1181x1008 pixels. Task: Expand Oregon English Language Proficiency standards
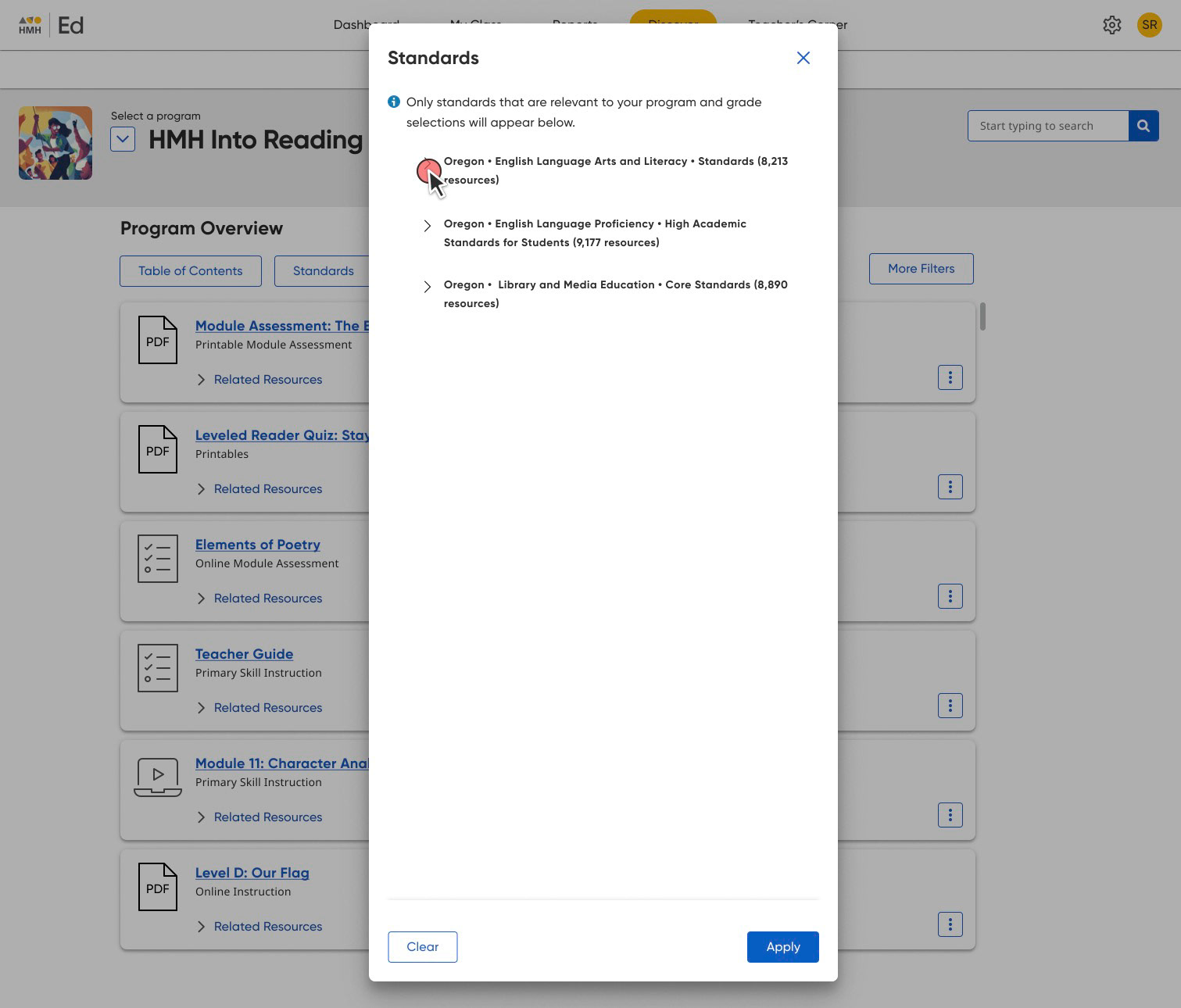(x=427, y=226)
